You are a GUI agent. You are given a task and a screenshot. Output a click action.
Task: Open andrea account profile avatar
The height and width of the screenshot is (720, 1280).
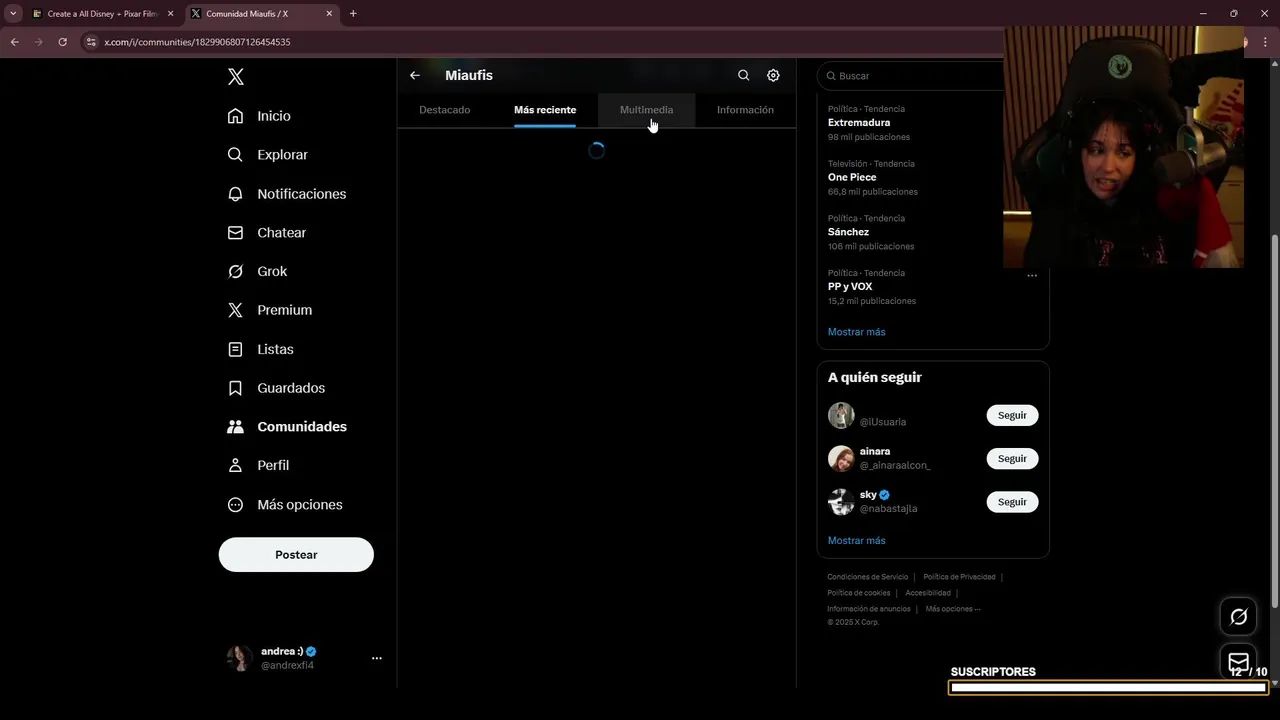coord(239,658)
